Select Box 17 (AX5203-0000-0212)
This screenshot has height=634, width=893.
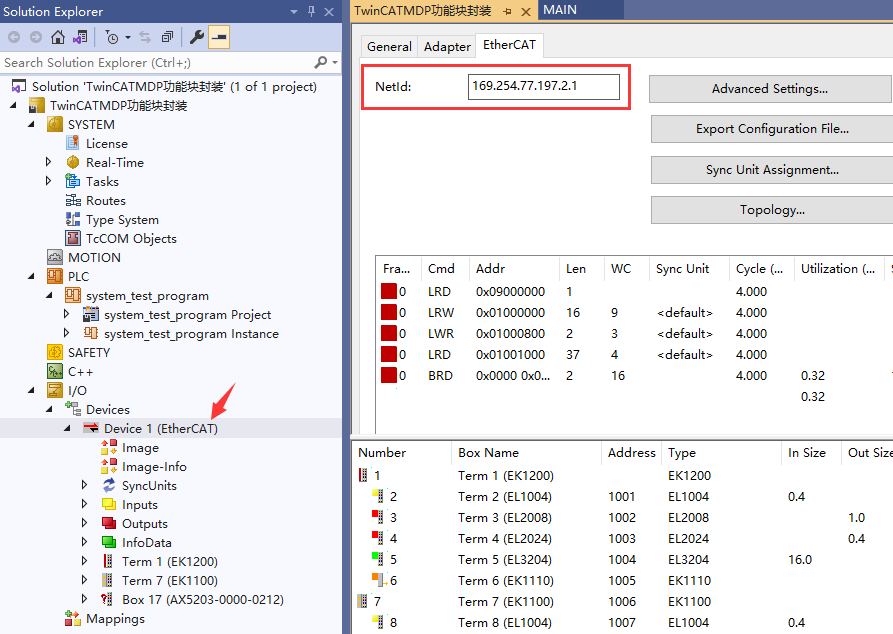click(x=203, y=599)
